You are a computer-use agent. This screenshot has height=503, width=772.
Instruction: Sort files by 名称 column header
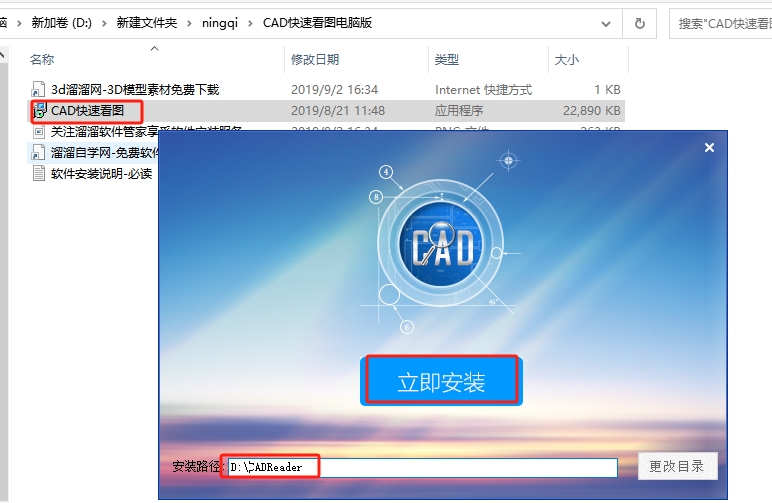pyautogui.click(x=42, y=60)
